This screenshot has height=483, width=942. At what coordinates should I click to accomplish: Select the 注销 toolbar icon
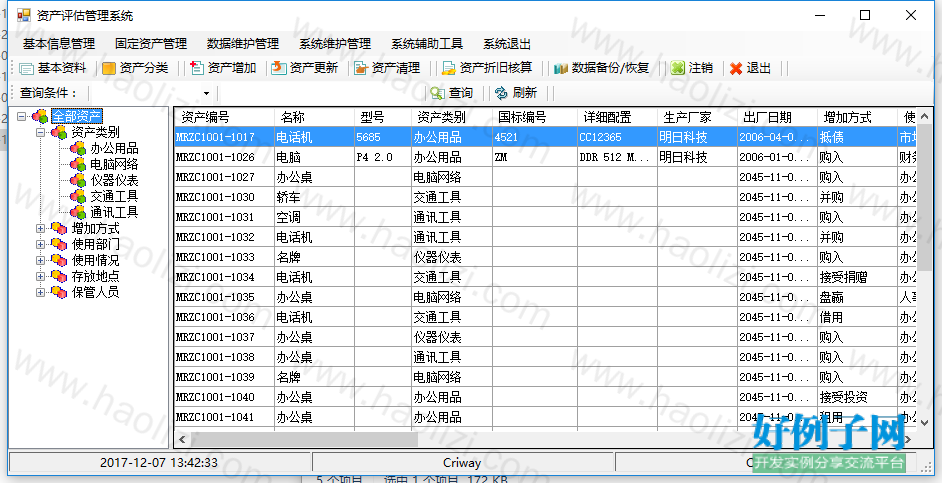tap(678, 68)
